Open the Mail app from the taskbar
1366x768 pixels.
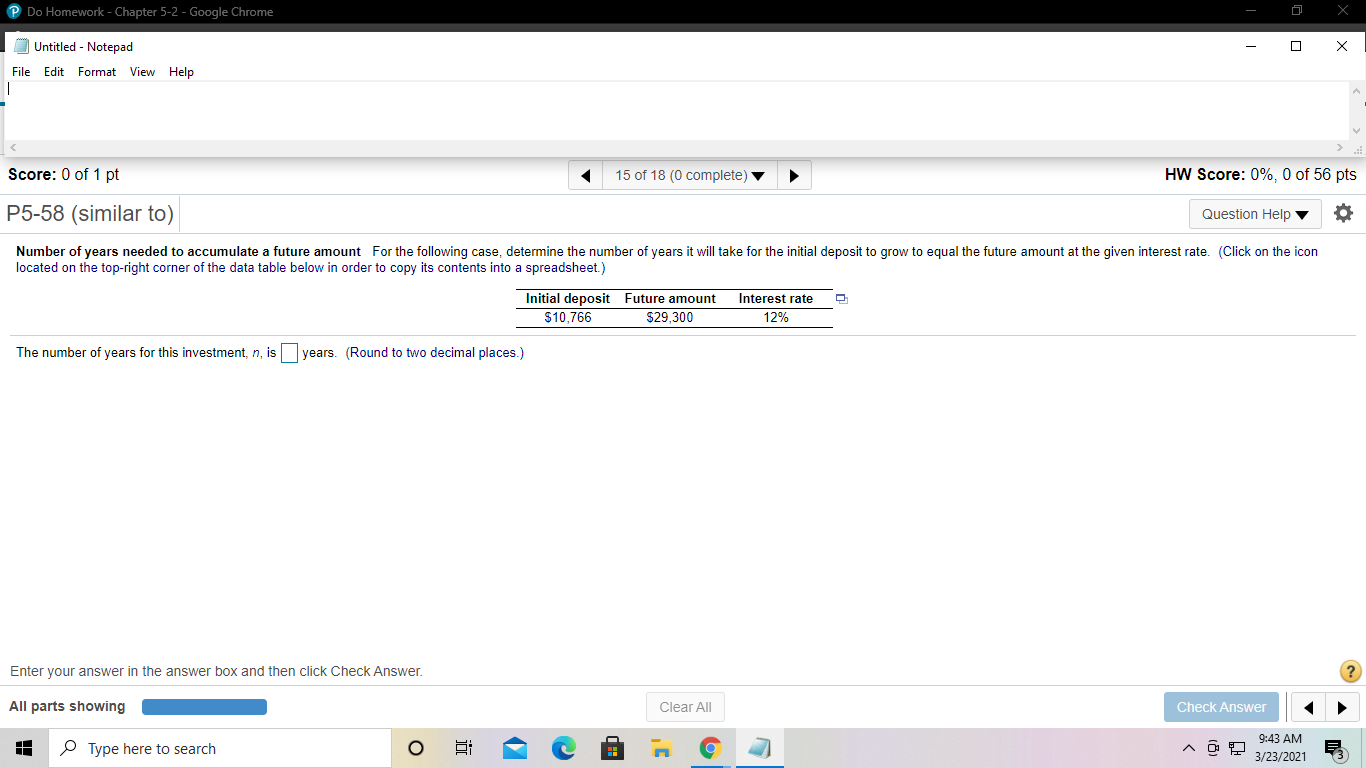tap(514, 748)
